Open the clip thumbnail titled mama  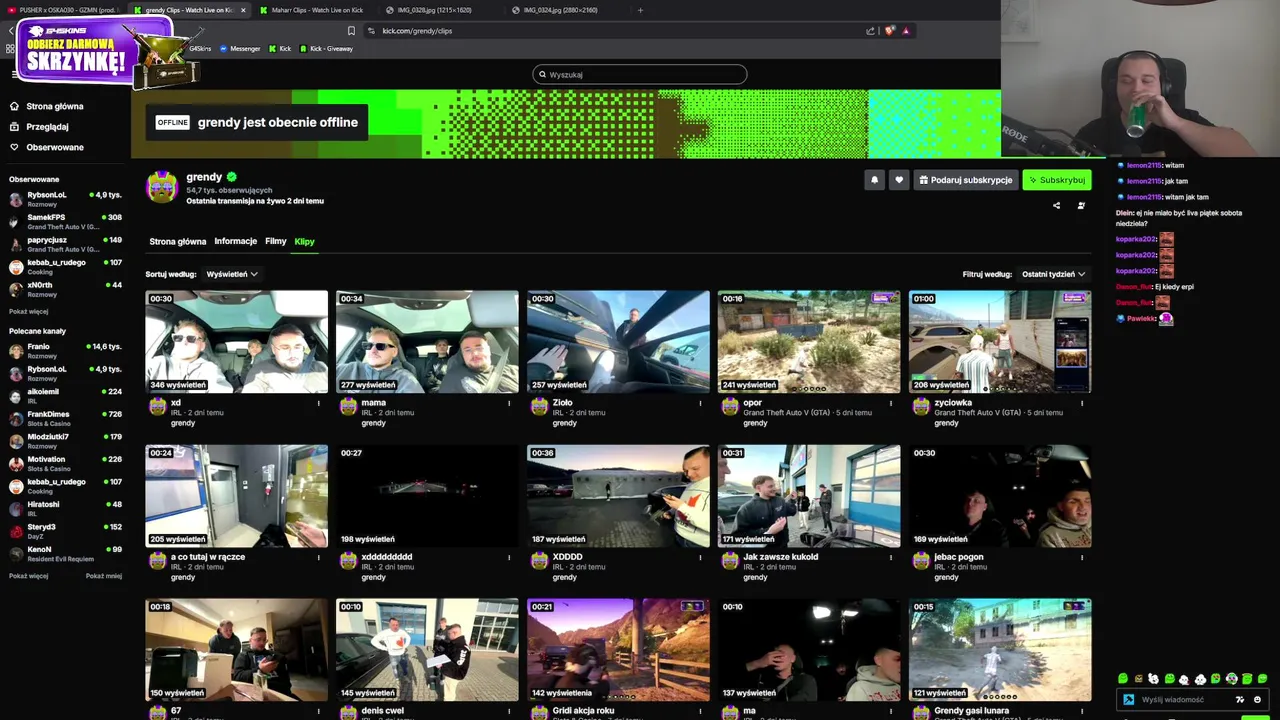tap(427, 342)
